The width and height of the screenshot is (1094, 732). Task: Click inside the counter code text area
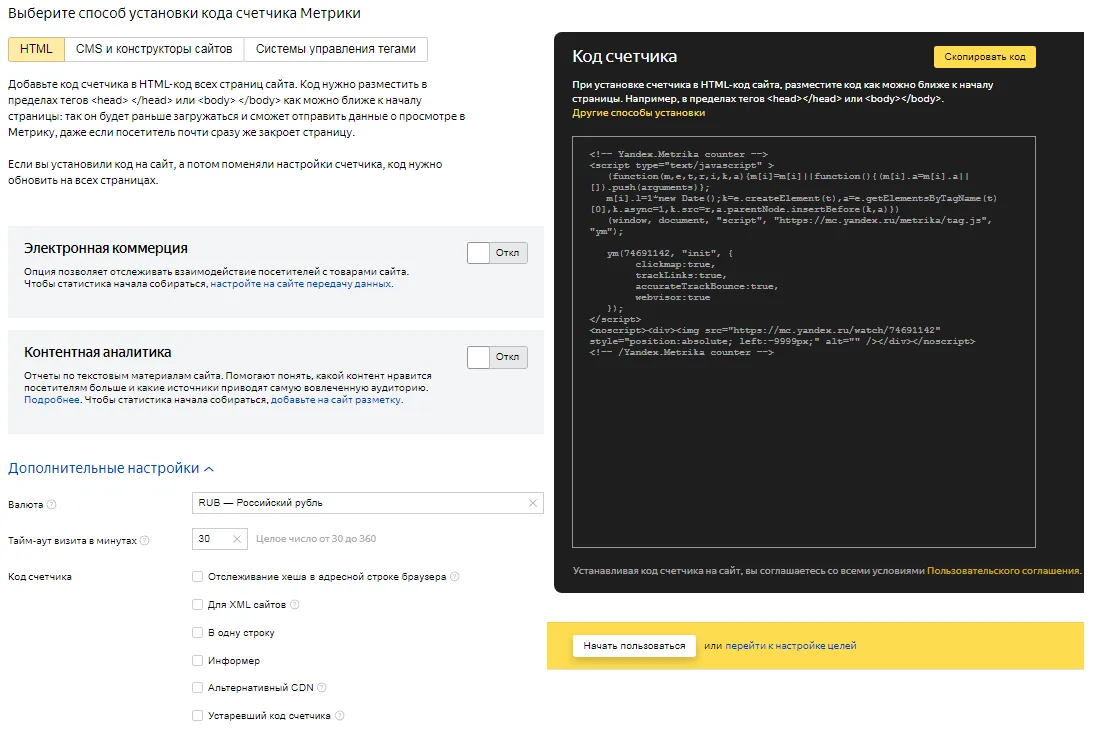pyautogui.click(x=804, y=342)
